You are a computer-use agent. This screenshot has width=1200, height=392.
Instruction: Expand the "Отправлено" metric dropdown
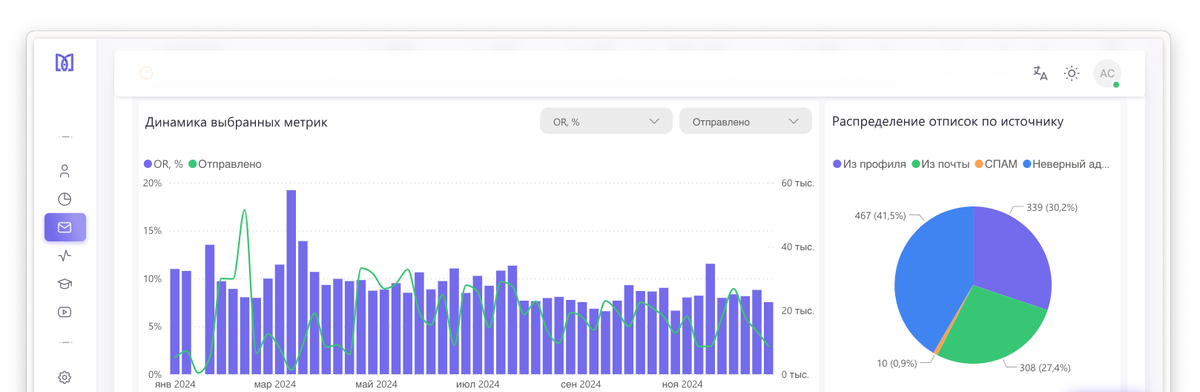click(745, 121)
